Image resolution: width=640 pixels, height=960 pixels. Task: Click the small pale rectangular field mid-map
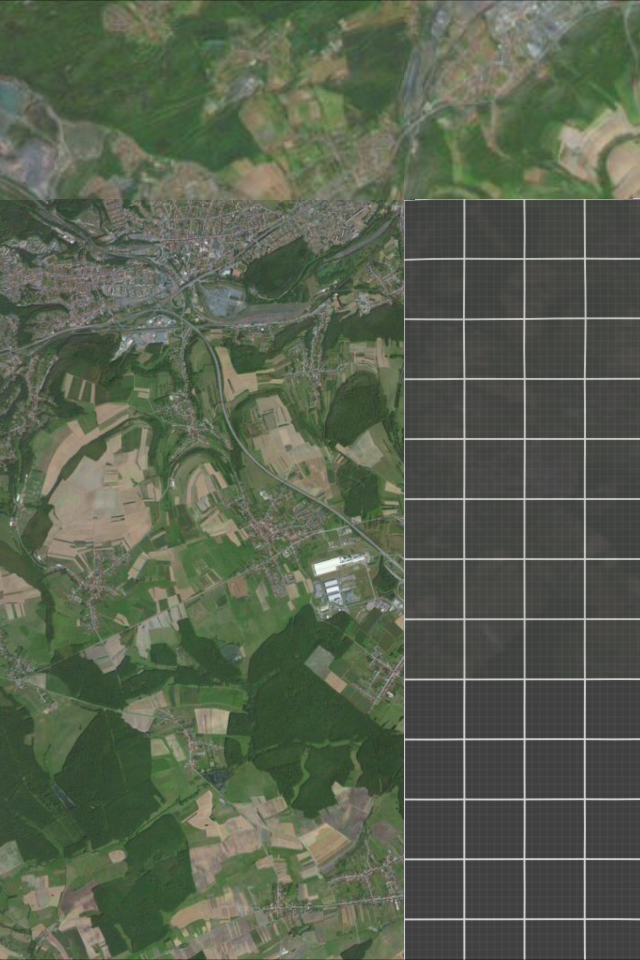(212, 720)
